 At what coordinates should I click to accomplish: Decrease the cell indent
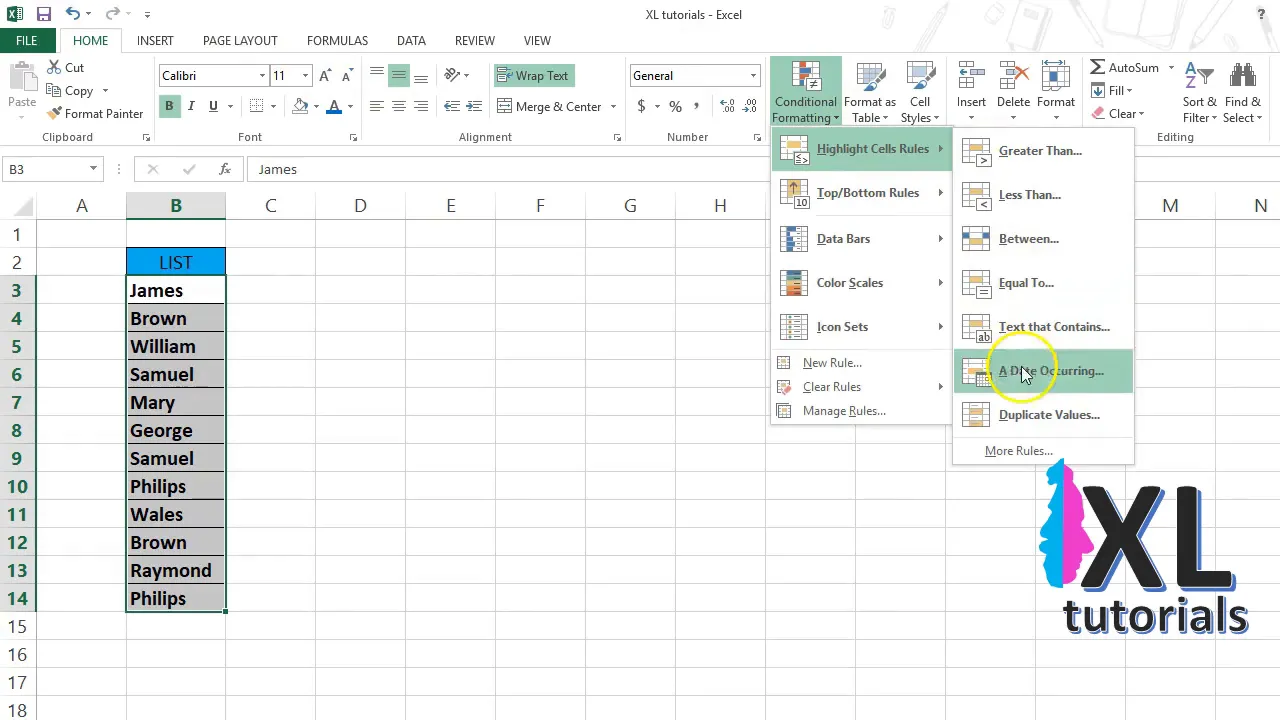pyautogui.click(x=451, y=107)
